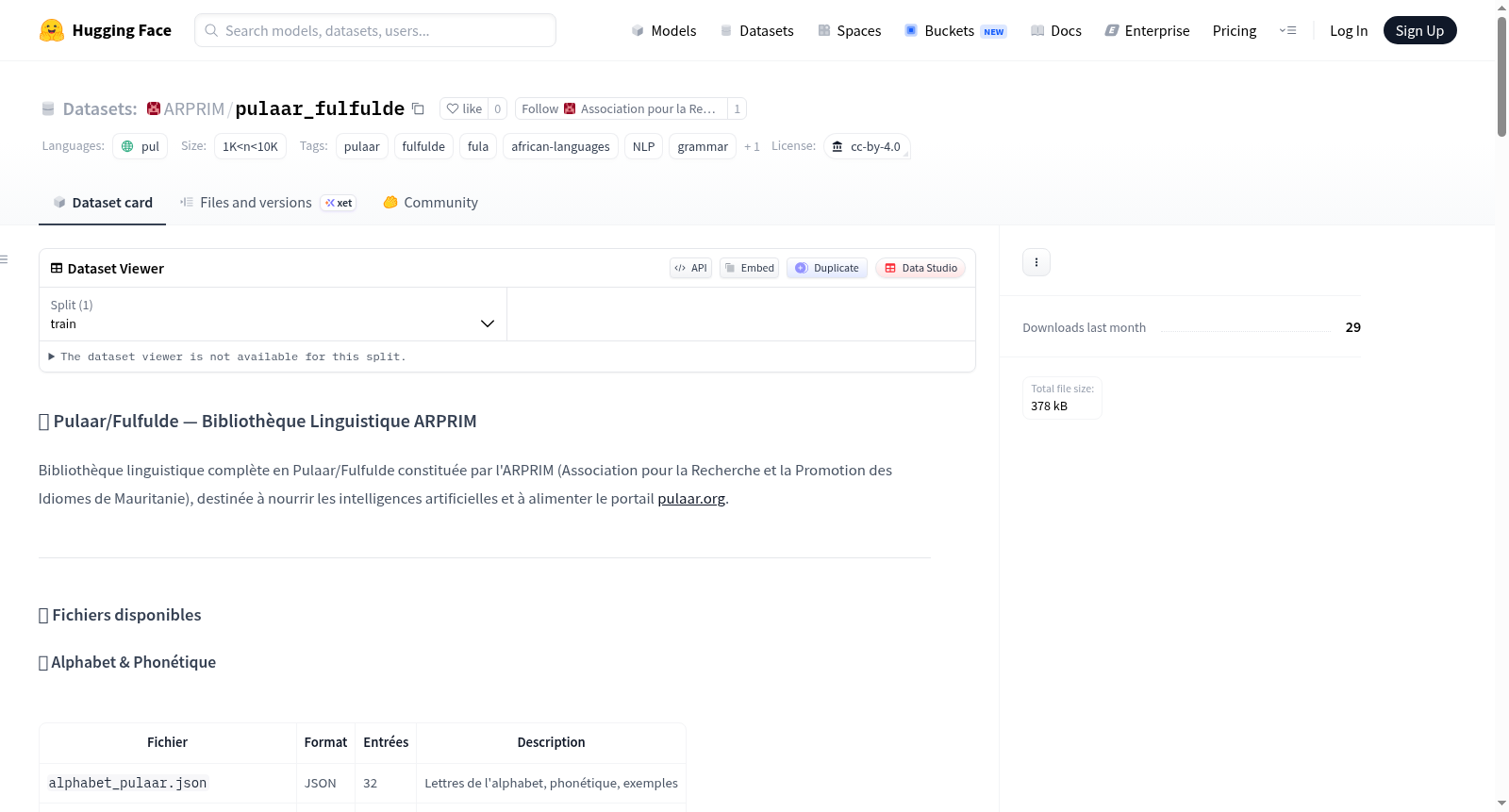Viewport: 1509px width, 812px height.
Task: Open the extra navigation menu icon
Action: click(1287, 30)
